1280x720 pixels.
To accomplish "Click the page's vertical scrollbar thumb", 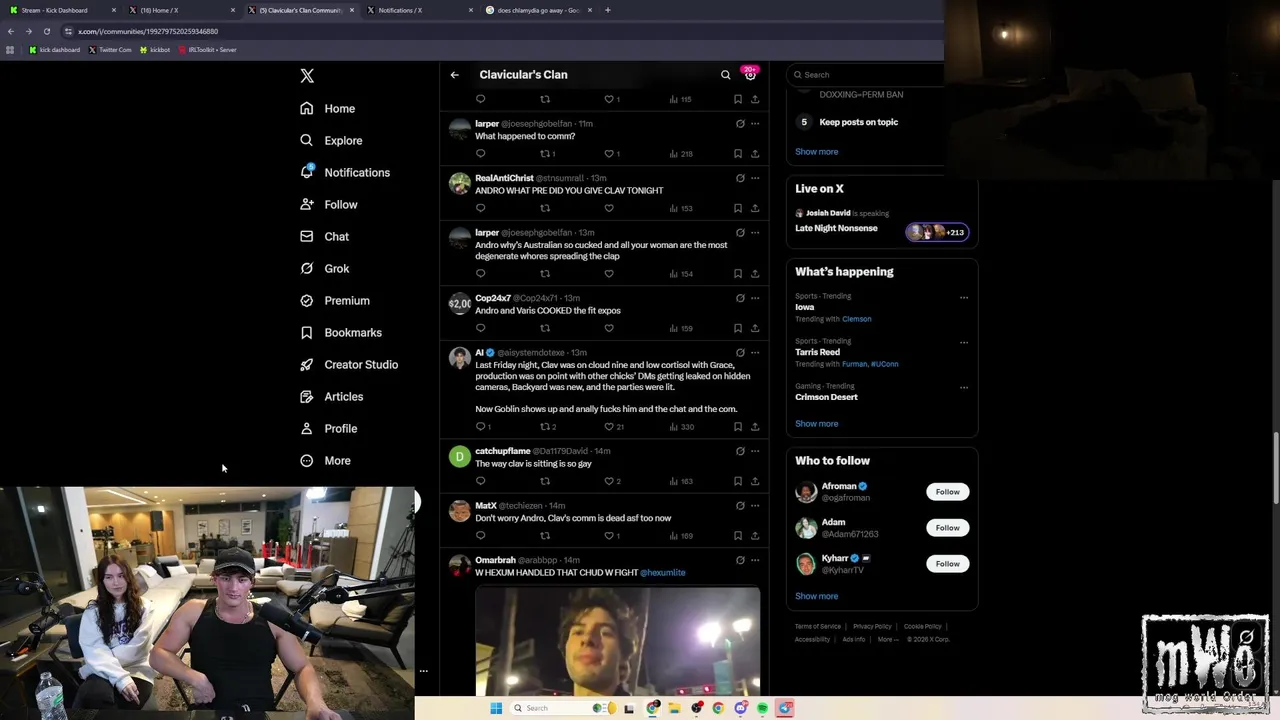I will click(x=1275, y=470).
